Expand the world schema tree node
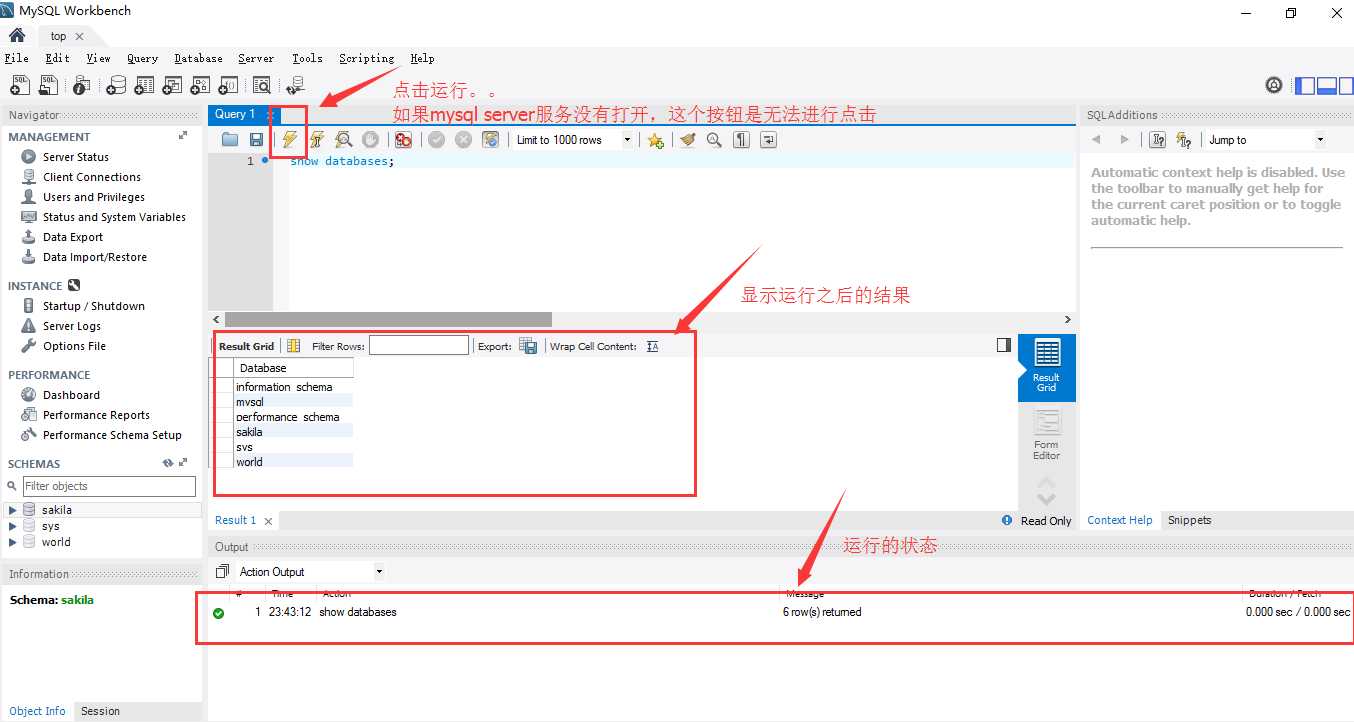 13,542
